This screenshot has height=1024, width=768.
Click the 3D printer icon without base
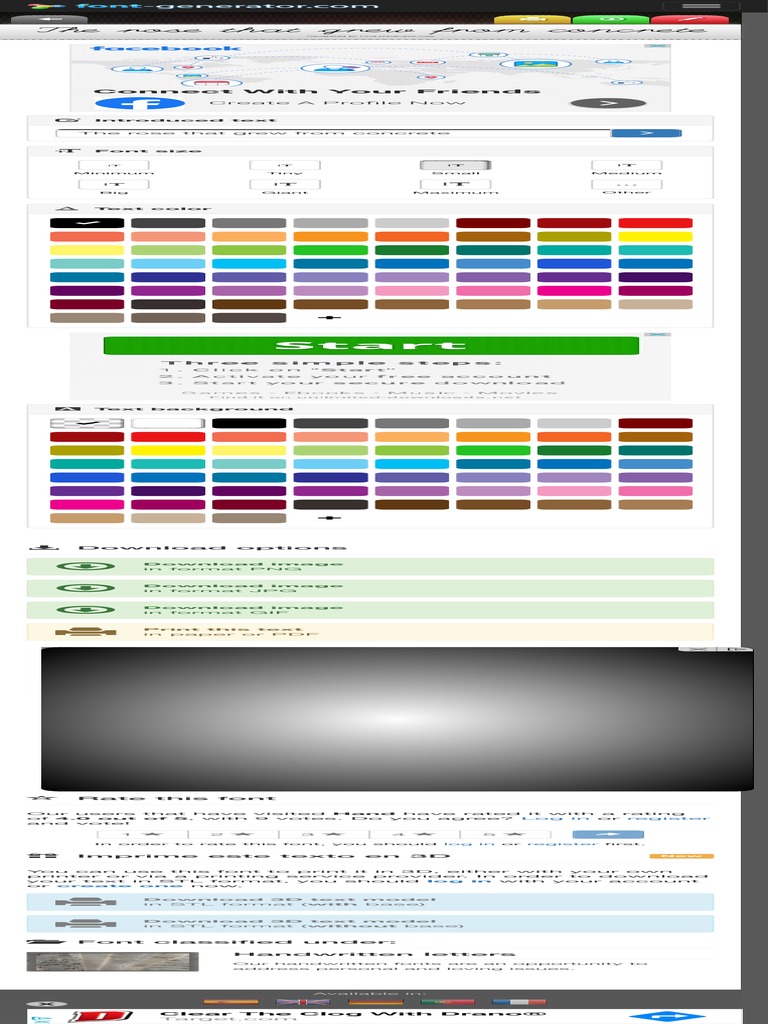[86, 923]
